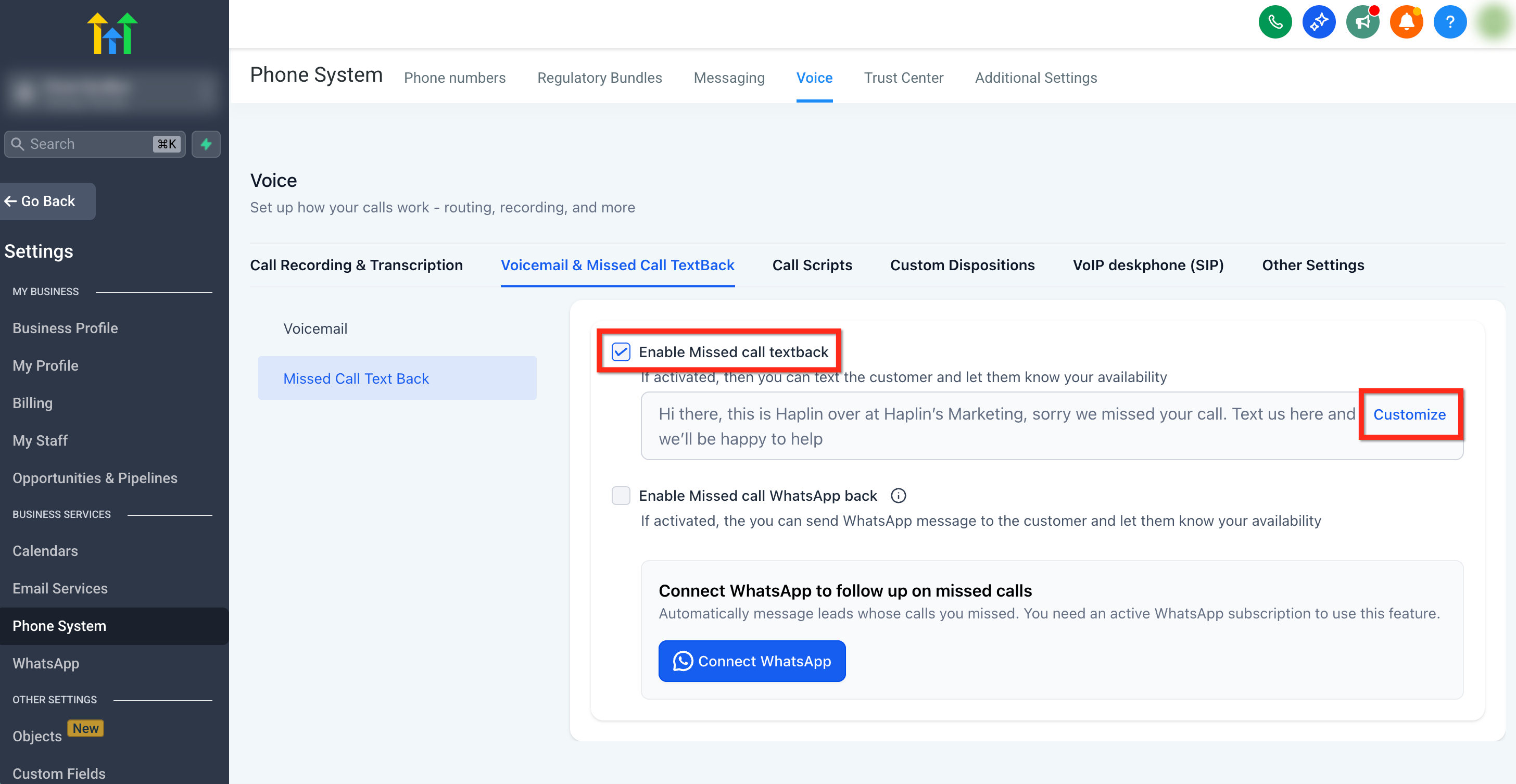Open Calendars in the settings sidebar
This screenshot has height=784, width=1516.
pos(45,551)
